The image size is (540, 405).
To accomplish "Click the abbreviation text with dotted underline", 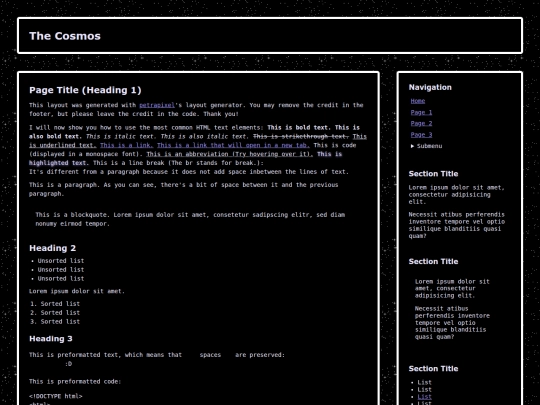I will [x=230, y=154].
